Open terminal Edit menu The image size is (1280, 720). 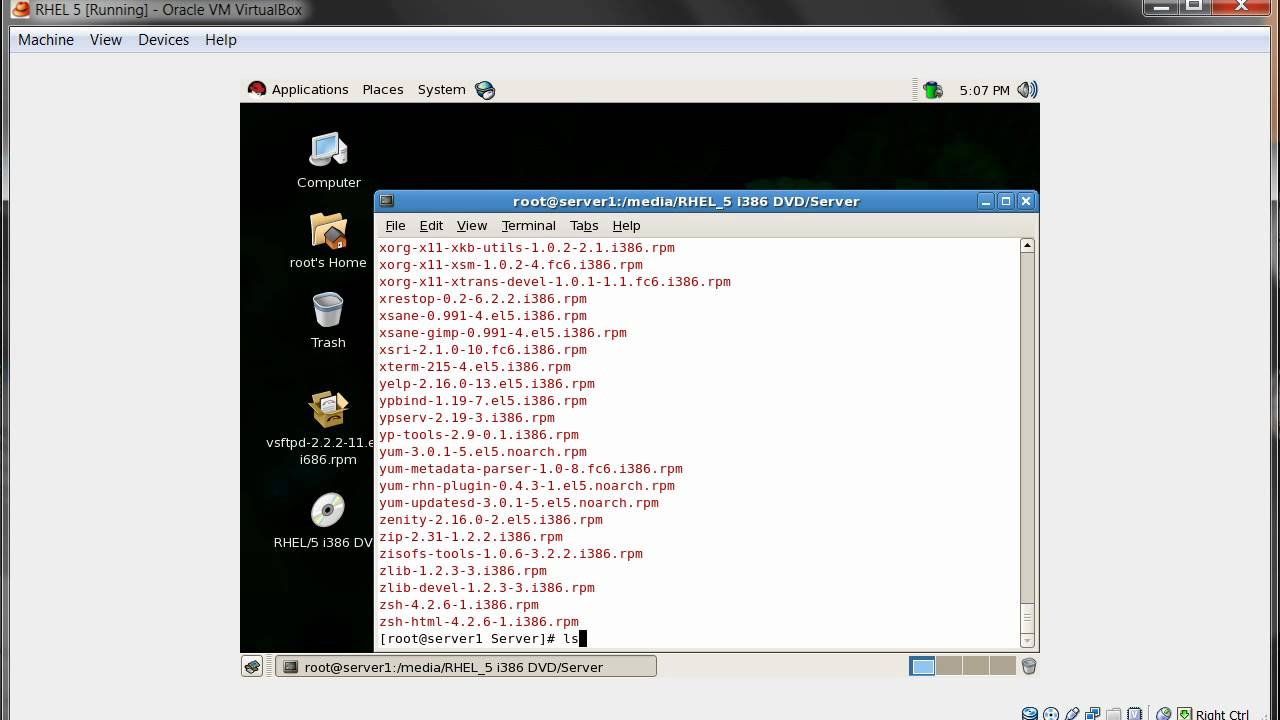[431, 225]
